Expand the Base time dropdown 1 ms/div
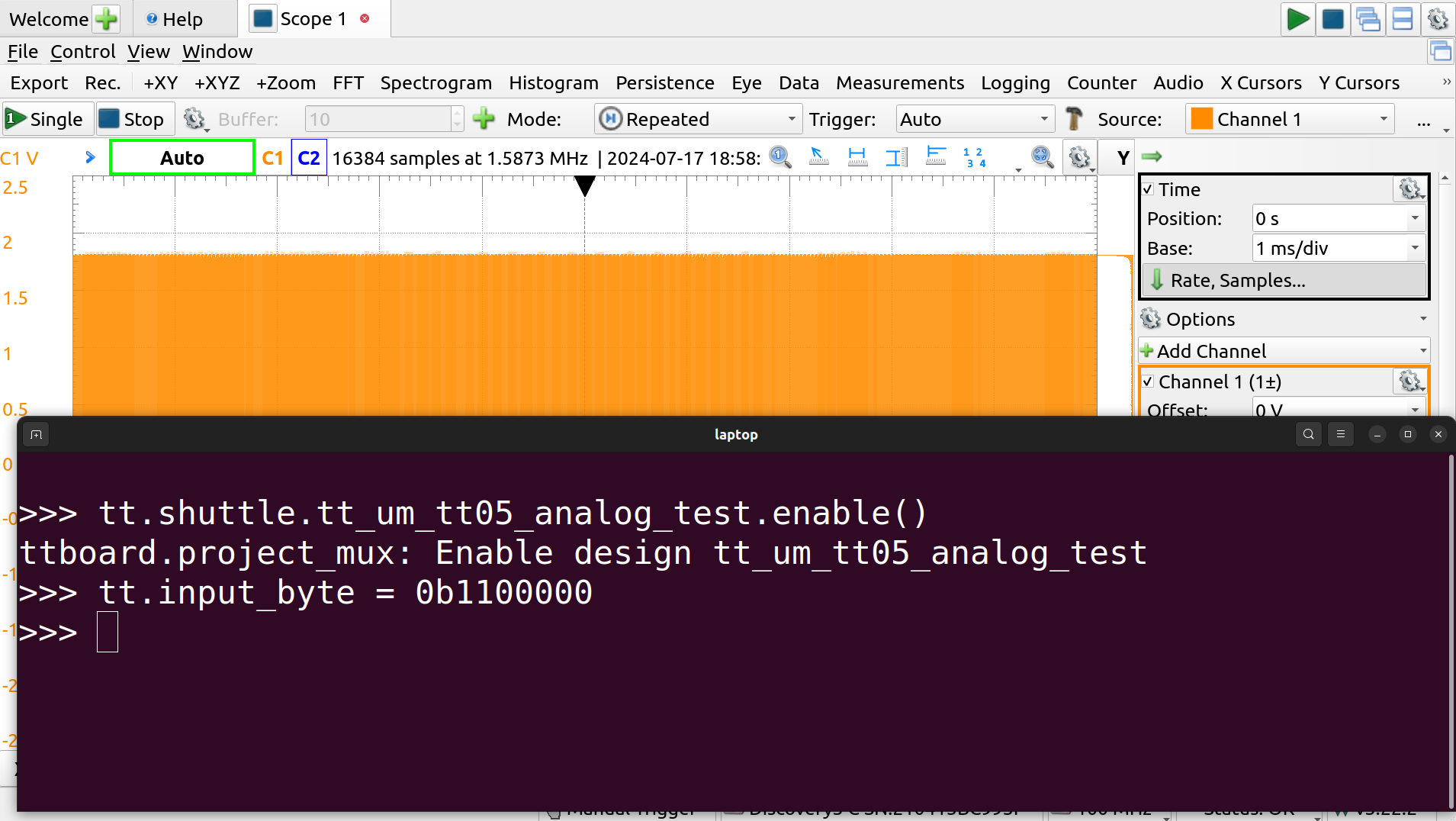Image resolution: width=1456 pixels, height=821 pixels. point(1415,248)
